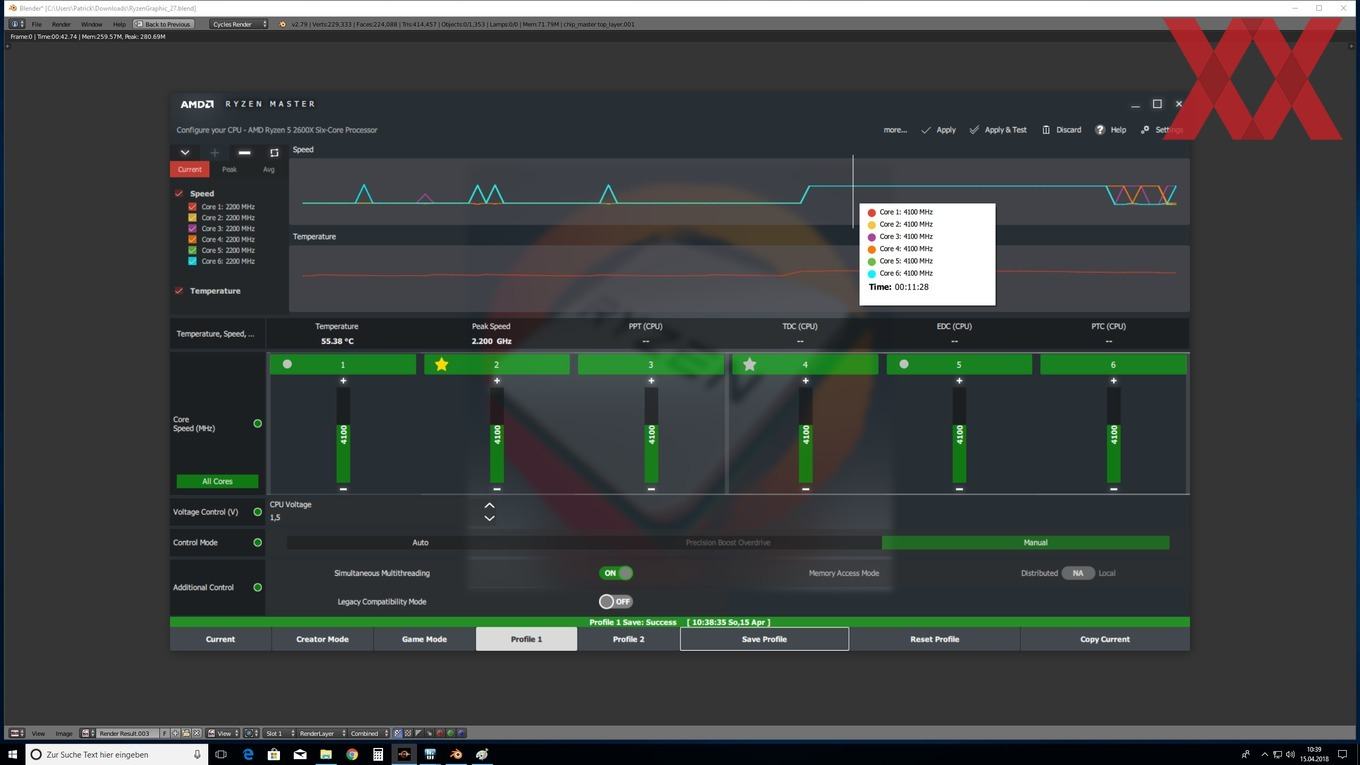Image resolution: width=1360 pixels, height=765 pixels.
Task: Collapse the graph panel with the chevron
Action: (x=185, y=152)
